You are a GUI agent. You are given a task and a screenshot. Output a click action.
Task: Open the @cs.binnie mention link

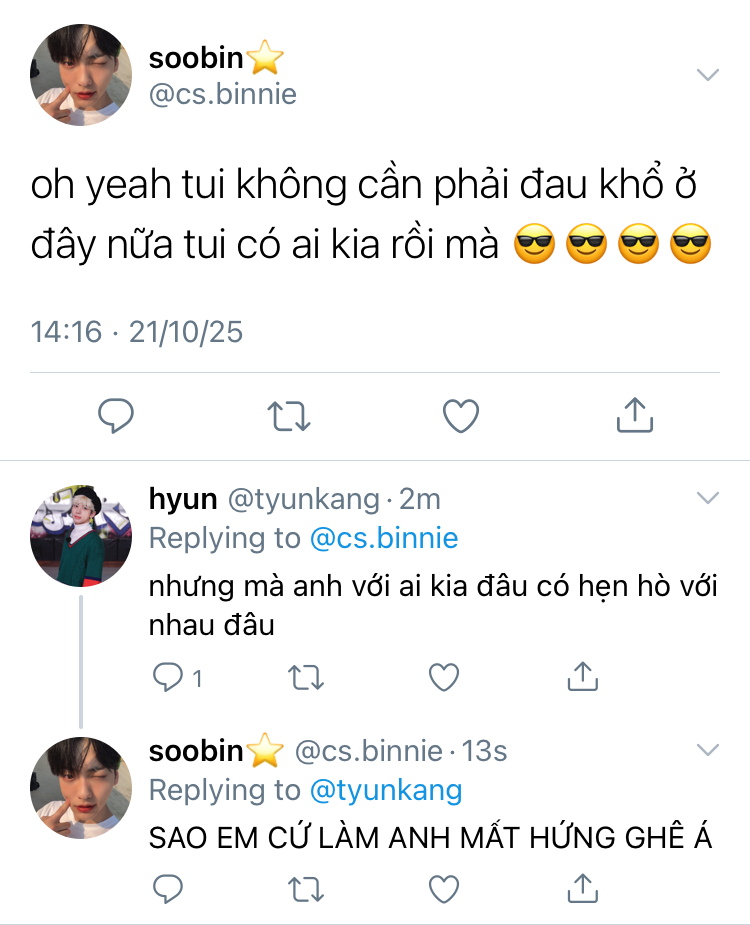pyautogui.click(x=384, y=538)
